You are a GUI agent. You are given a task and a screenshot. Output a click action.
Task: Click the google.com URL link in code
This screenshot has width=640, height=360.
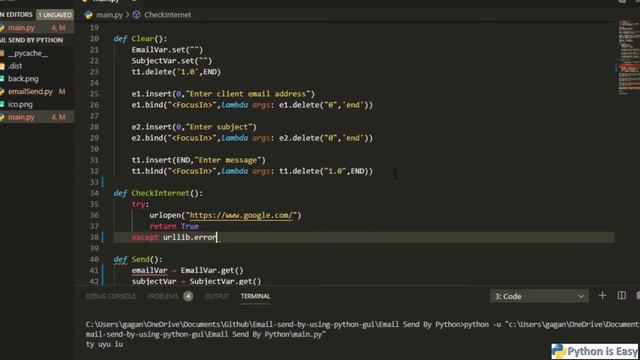point(241,215)
